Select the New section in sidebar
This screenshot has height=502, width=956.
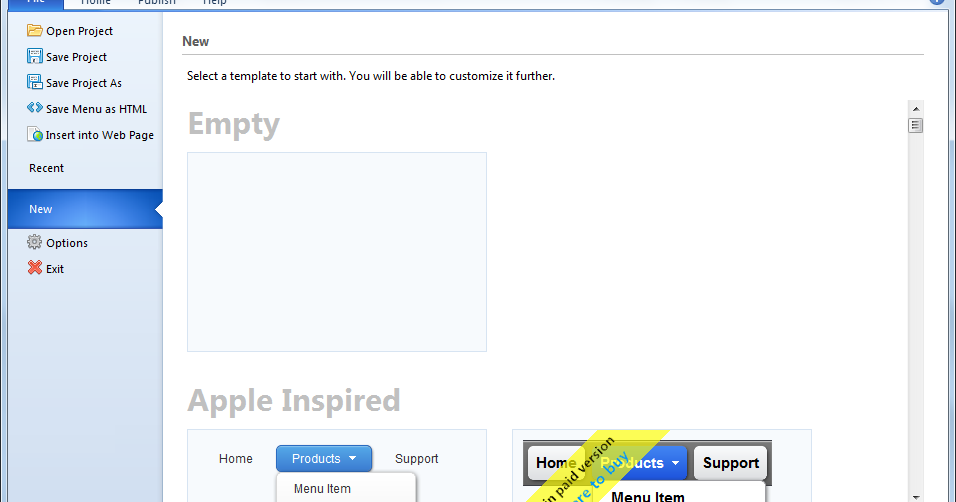point(85,209)
